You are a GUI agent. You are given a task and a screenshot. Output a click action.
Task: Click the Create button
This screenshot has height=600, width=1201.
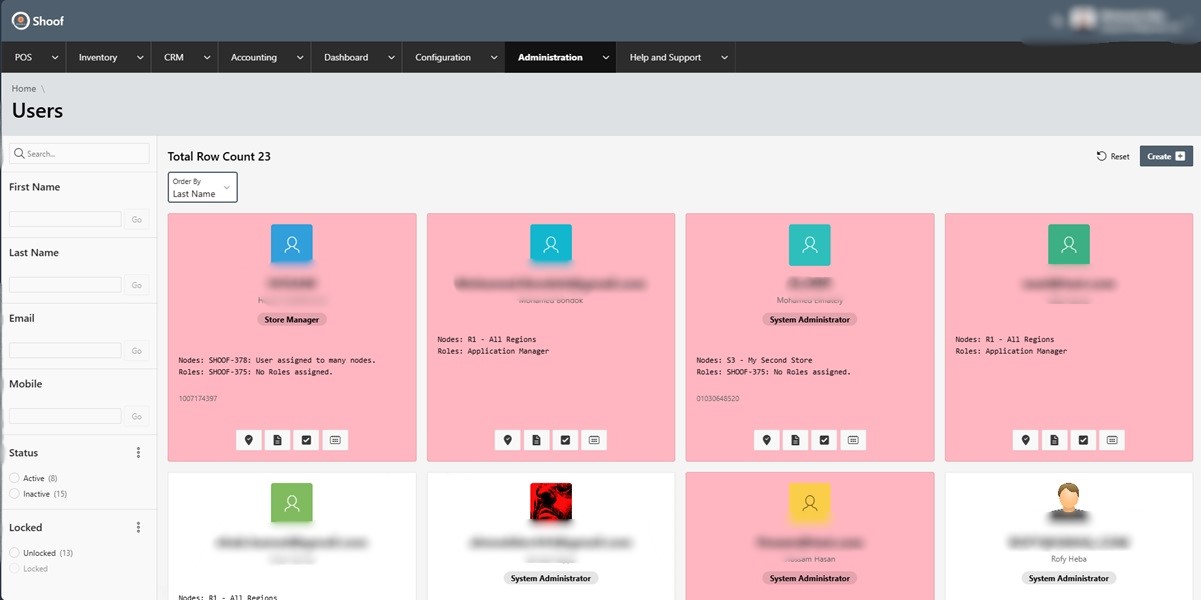tap(1166, 156)
